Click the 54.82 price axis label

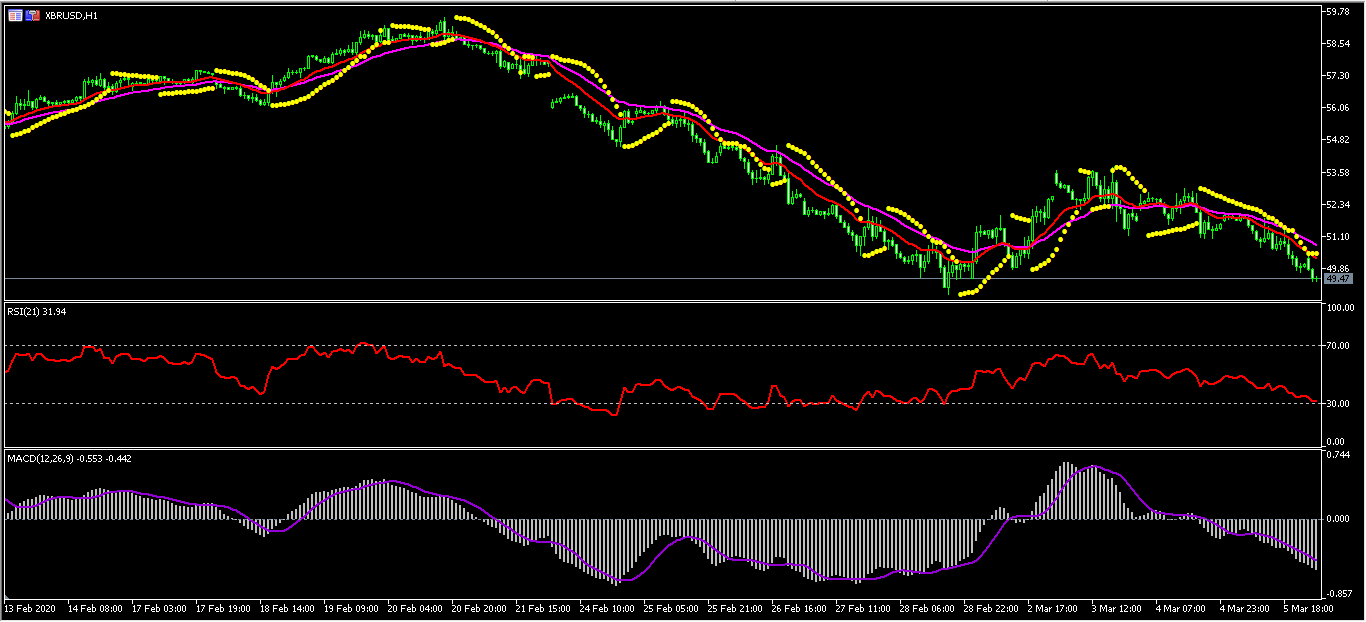[x=1338, y=140]
